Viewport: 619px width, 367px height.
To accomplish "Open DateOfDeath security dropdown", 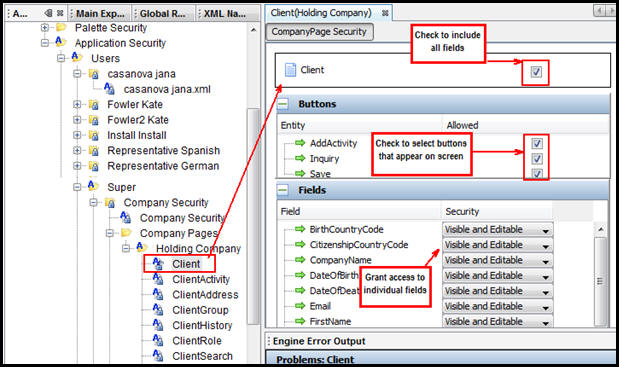I will (x=497, y=291).
